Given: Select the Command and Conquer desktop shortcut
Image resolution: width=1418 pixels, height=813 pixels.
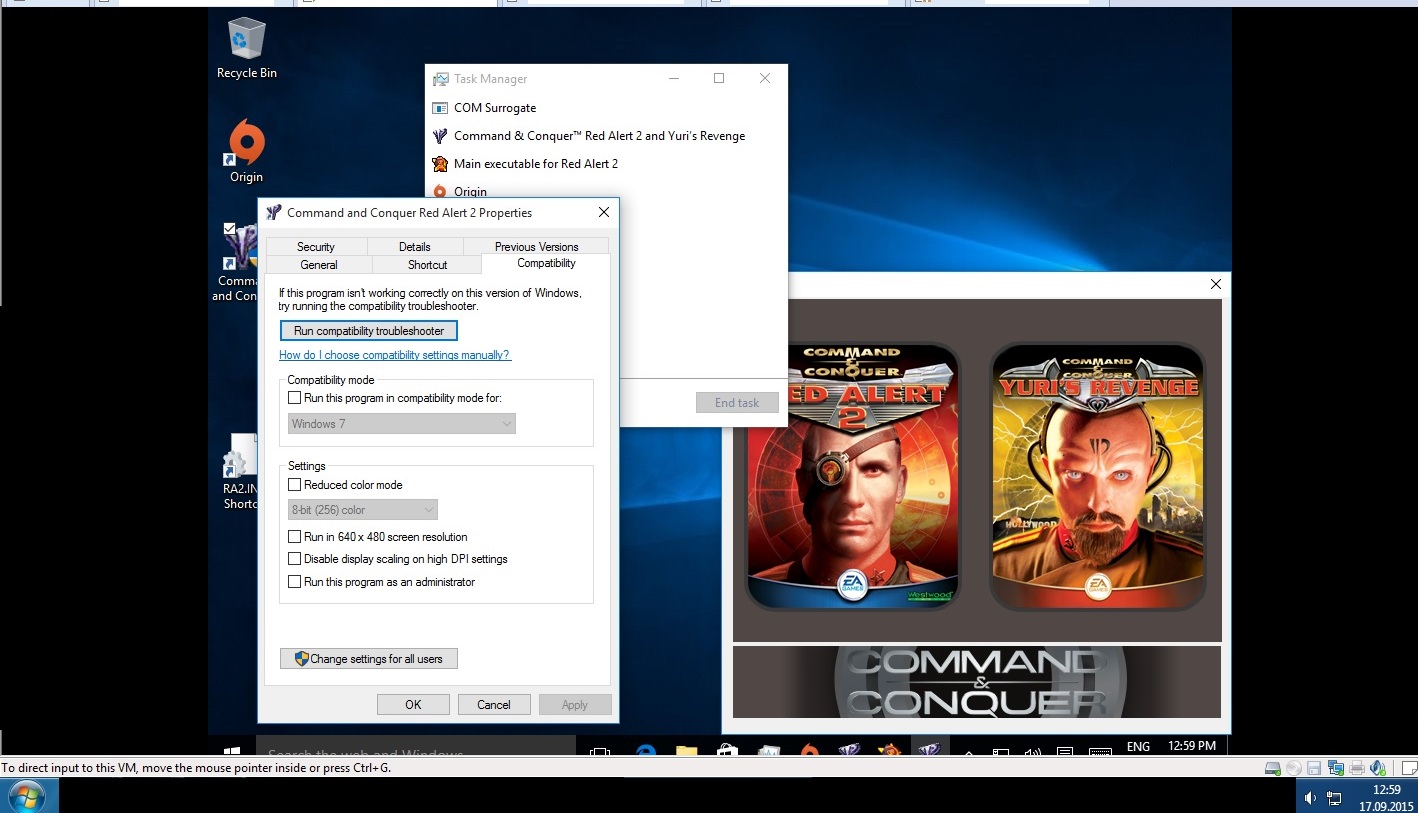Looking at the screenshot, I should [237, 262].
